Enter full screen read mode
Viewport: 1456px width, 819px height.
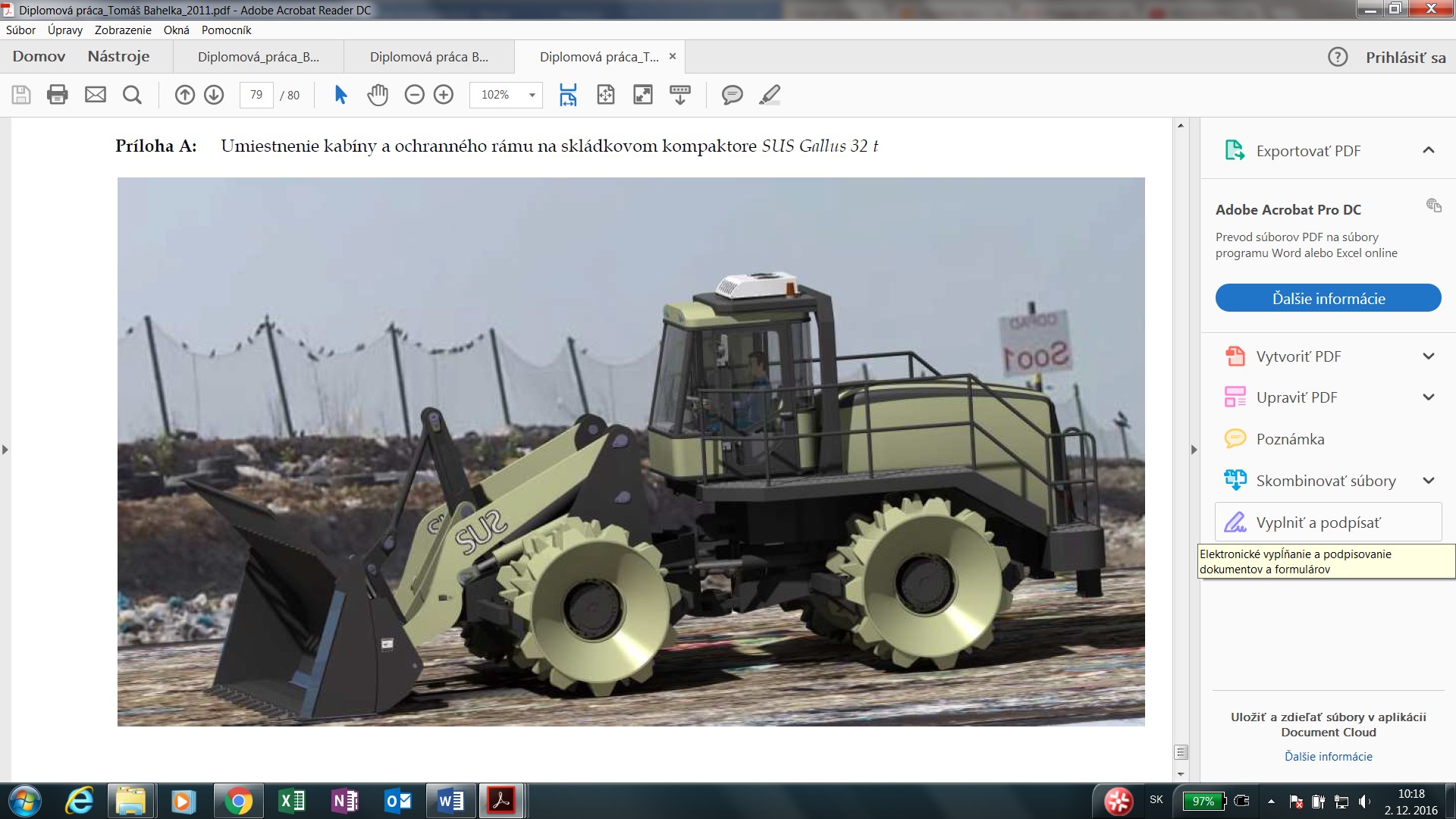(x=642, y=95)
